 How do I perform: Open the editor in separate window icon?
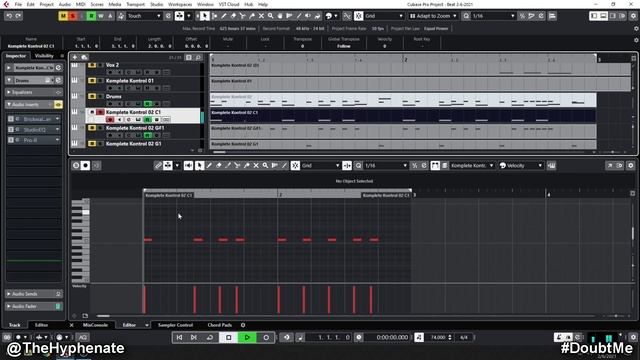coord(610,165)
